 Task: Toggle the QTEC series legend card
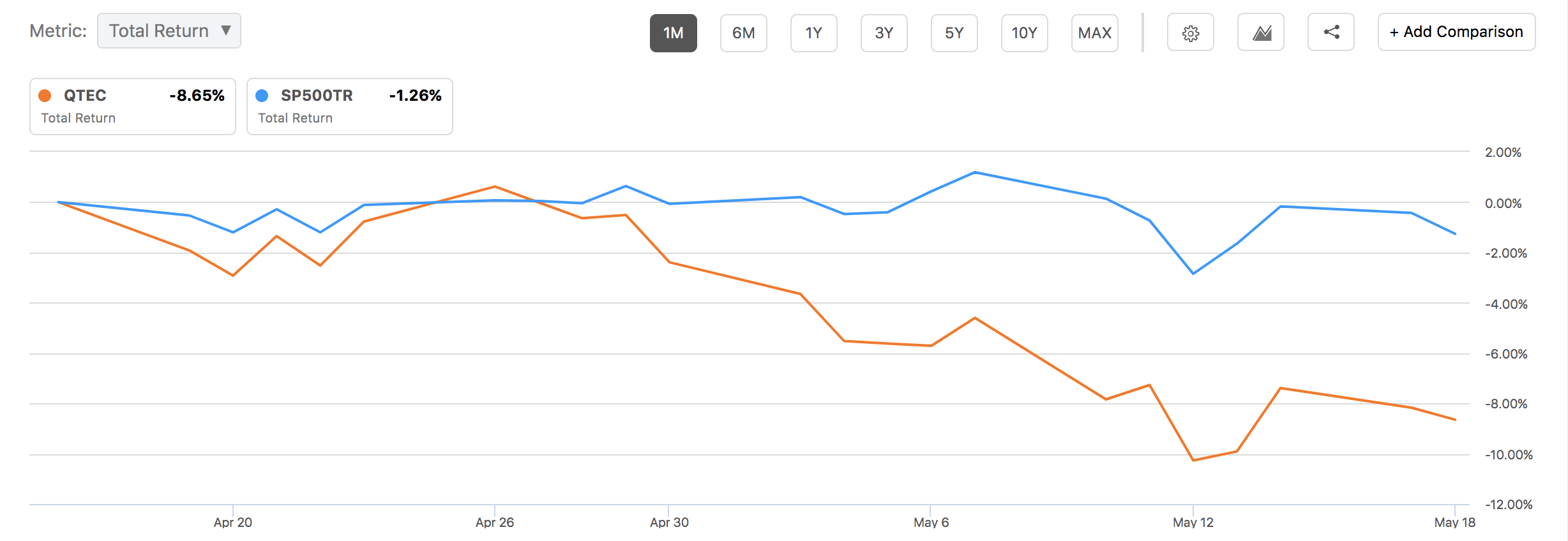pos(133,107)
